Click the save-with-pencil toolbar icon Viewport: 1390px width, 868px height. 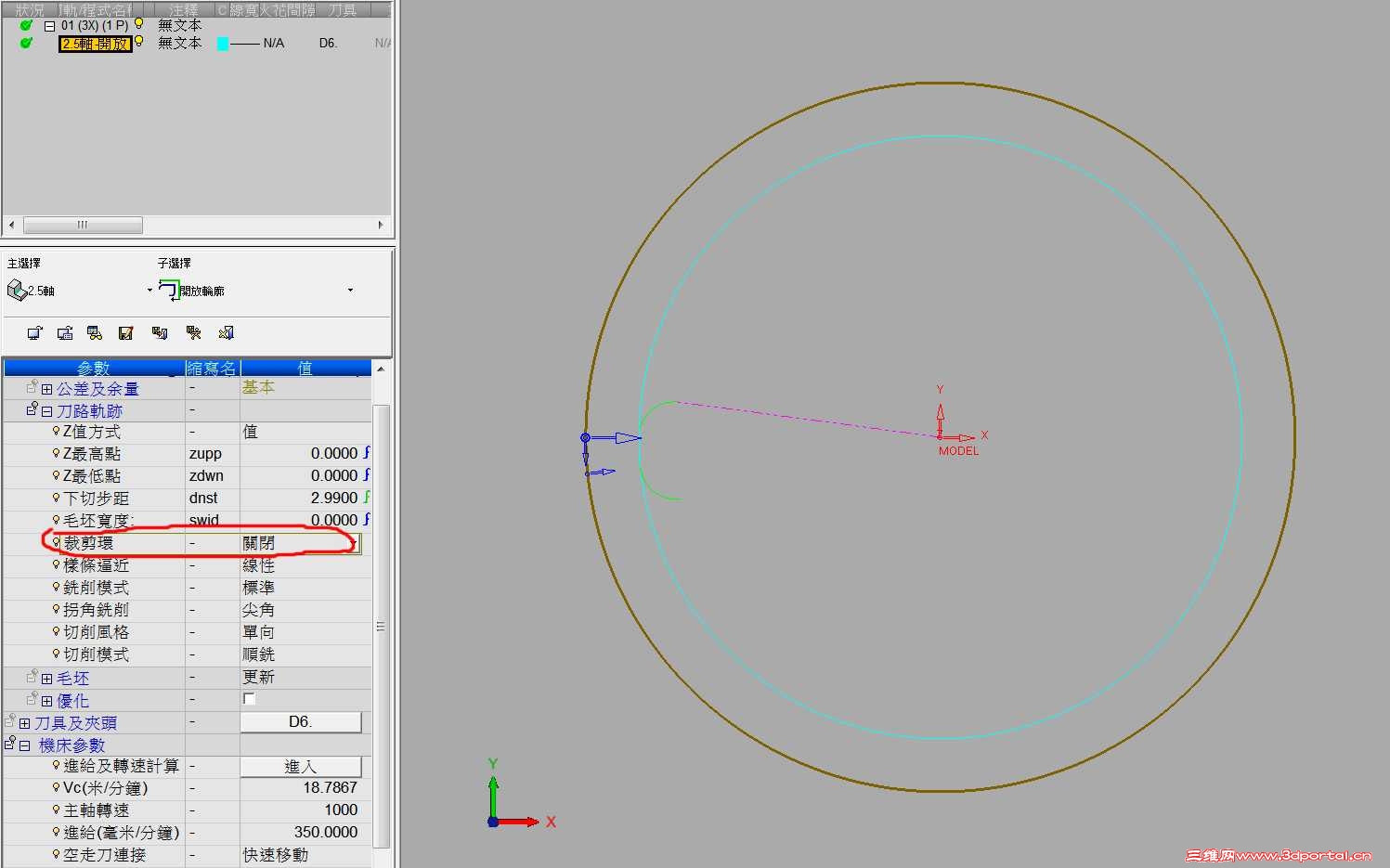[x=126, y=332]
